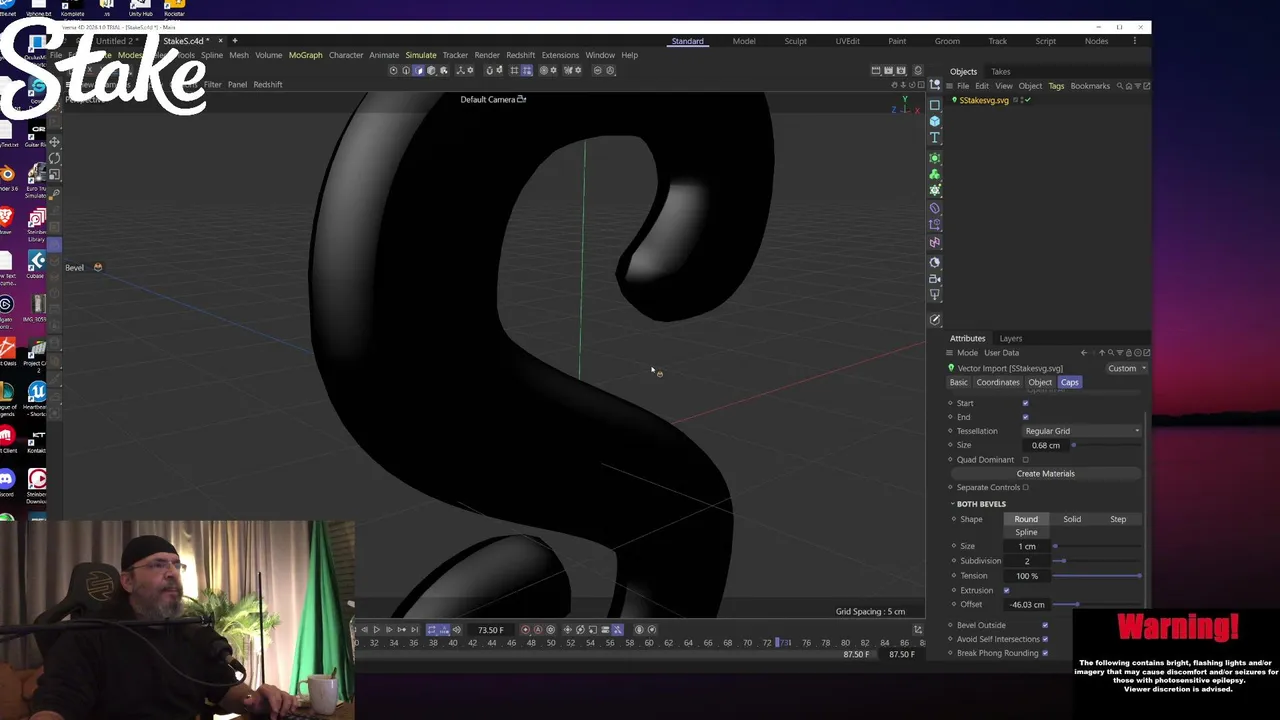Select the Round bevel shape
The height and width of the screenshot is (720, 1280).
(1026, 519)
